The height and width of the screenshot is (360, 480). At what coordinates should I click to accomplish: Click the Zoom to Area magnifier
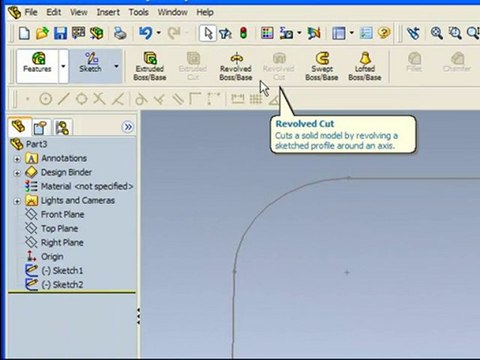pos(455,33)
